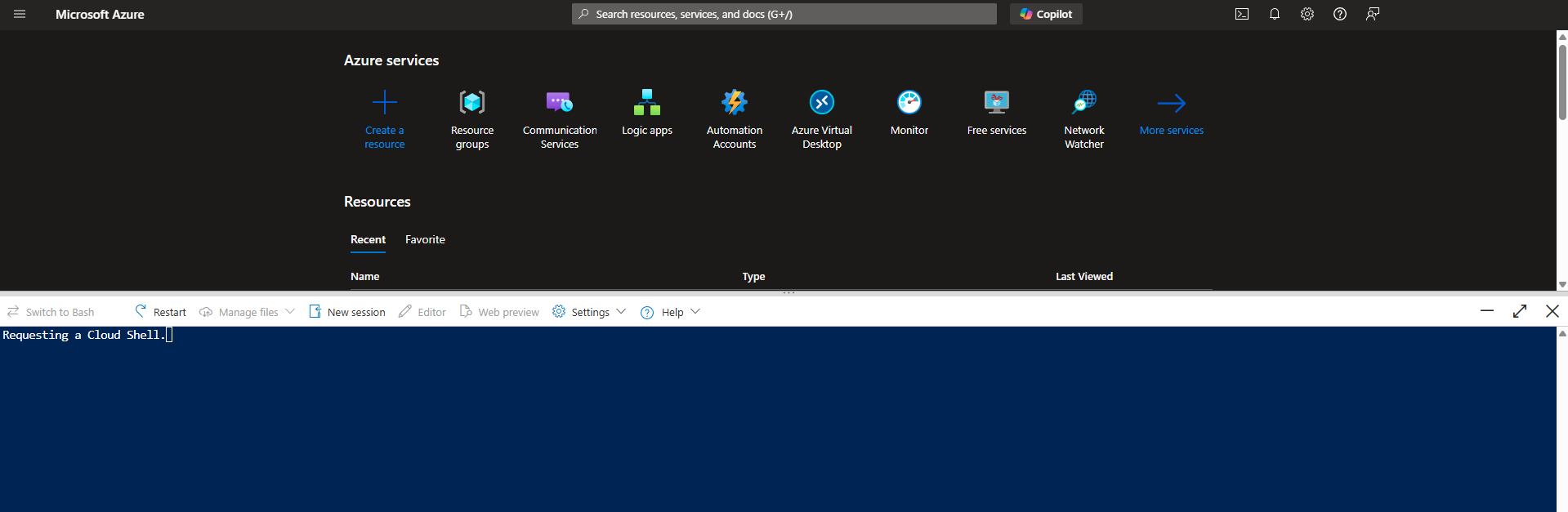Image resolution: width=1568 pixels, height=512 pixels.
Task: Click the Help circle question icon
Action: pyautogui.click(x=647, y=313)
